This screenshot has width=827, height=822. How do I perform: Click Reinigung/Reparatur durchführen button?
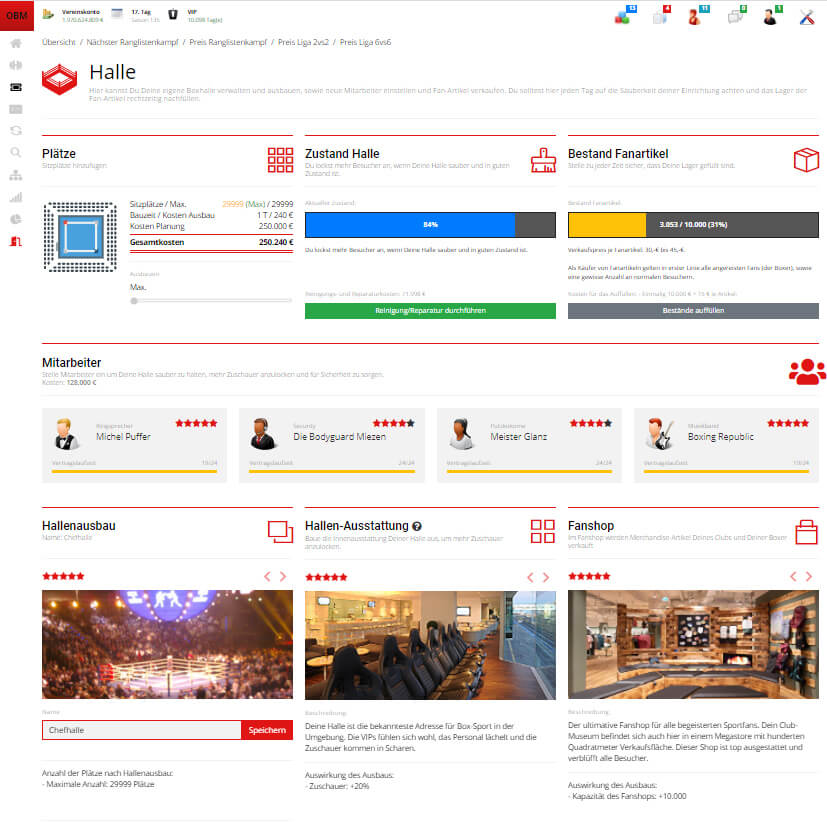click(x=430, y=311)
